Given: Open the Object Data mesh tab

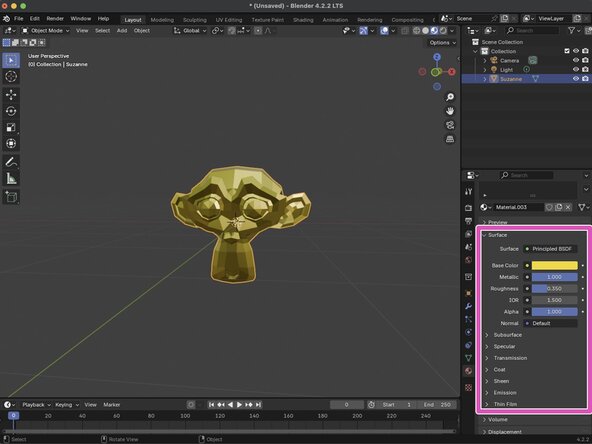Looking at the screenshot, I should [469, 358].
